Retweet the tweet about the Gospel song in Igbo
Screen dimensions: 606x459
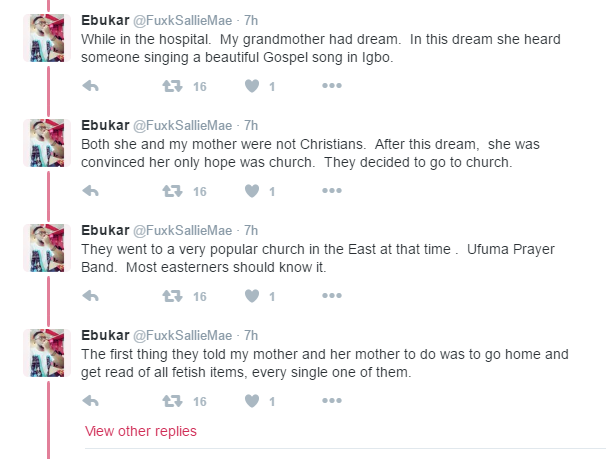pyautogui.click(x=173, y=87)
